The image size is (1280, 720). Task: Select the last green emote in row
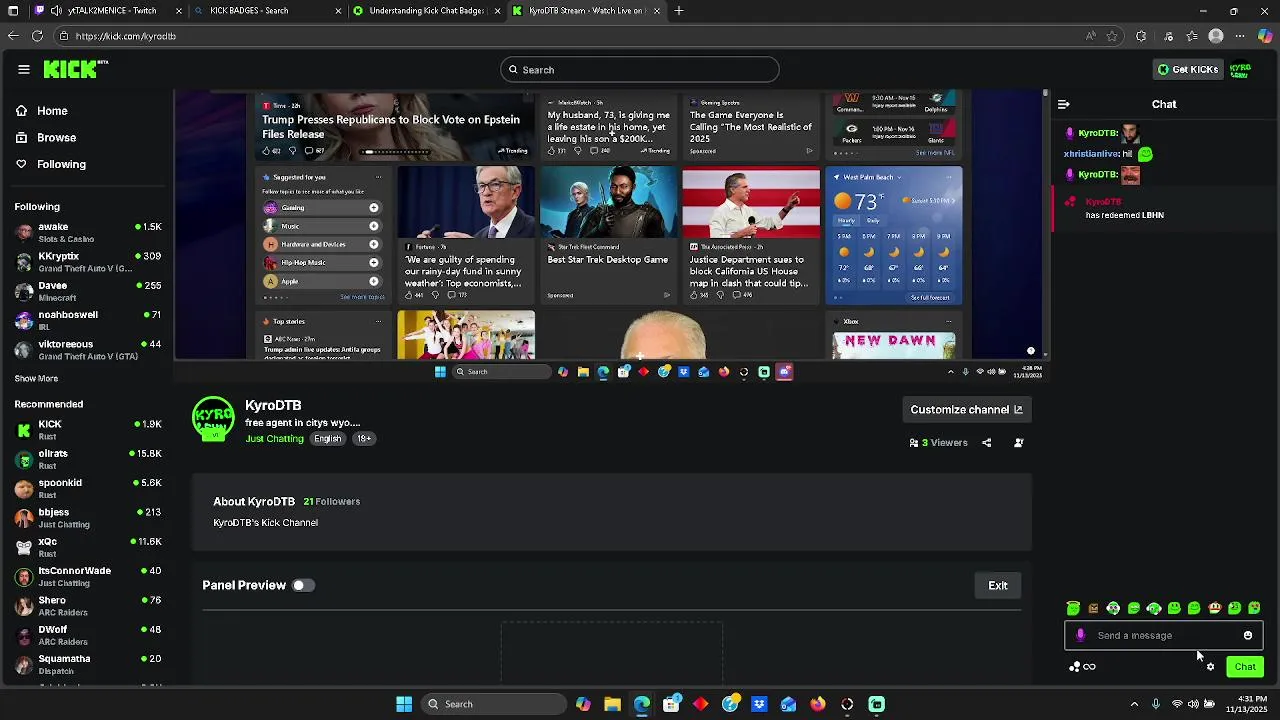1254,608
